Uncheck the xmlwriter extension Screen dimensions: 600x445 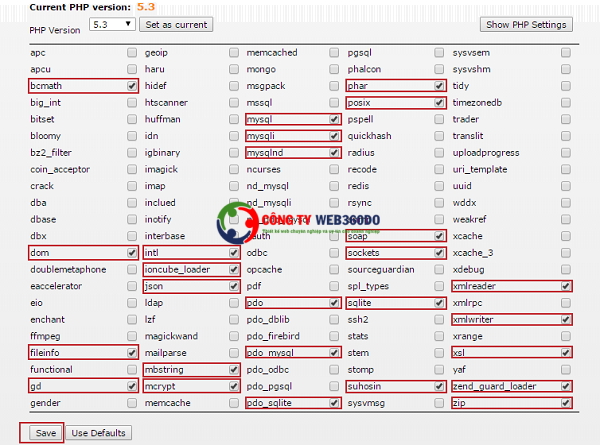566,319
